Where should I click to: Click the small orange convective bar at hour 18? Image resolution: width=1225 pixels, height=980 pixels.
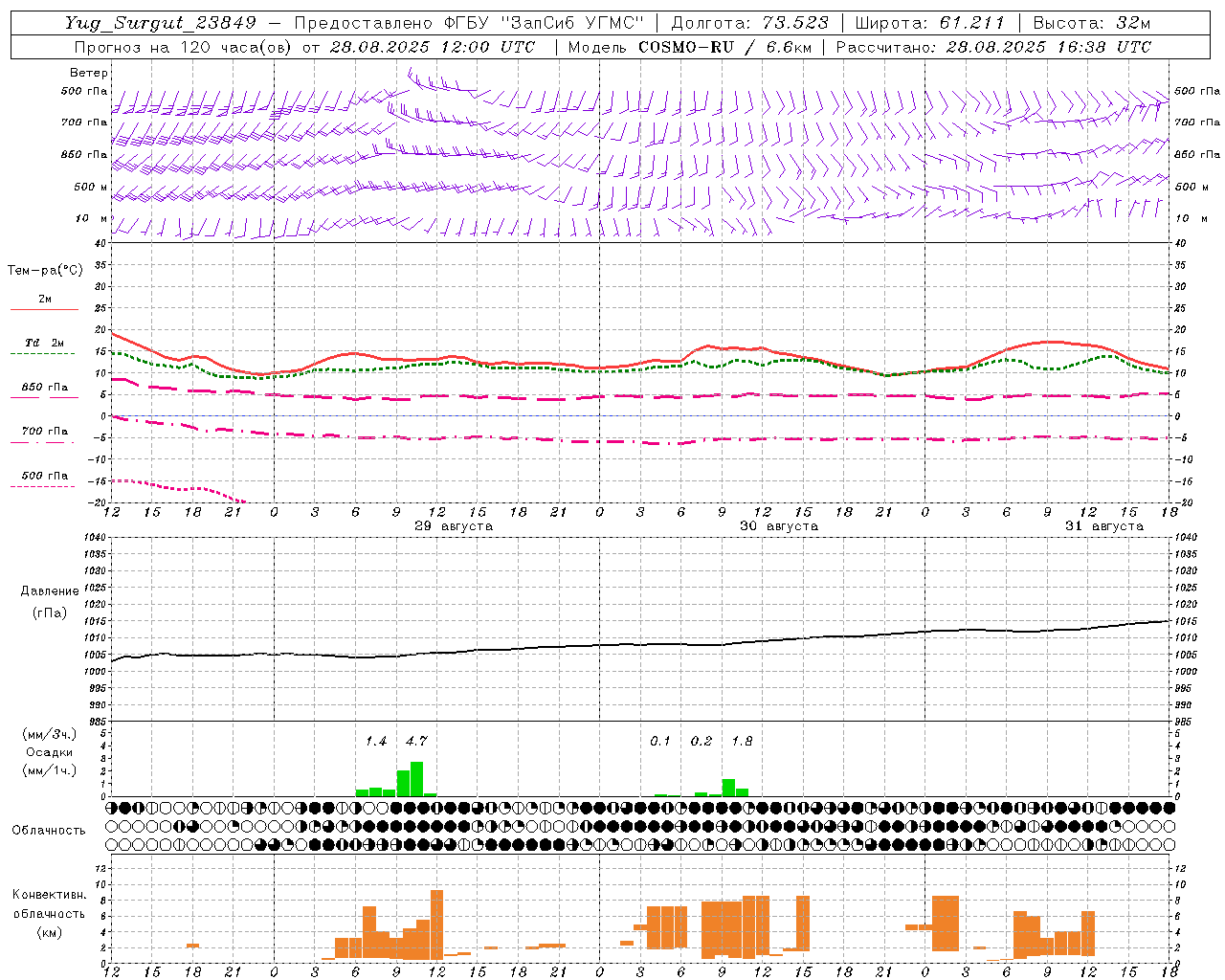click(x=192, y=946)
